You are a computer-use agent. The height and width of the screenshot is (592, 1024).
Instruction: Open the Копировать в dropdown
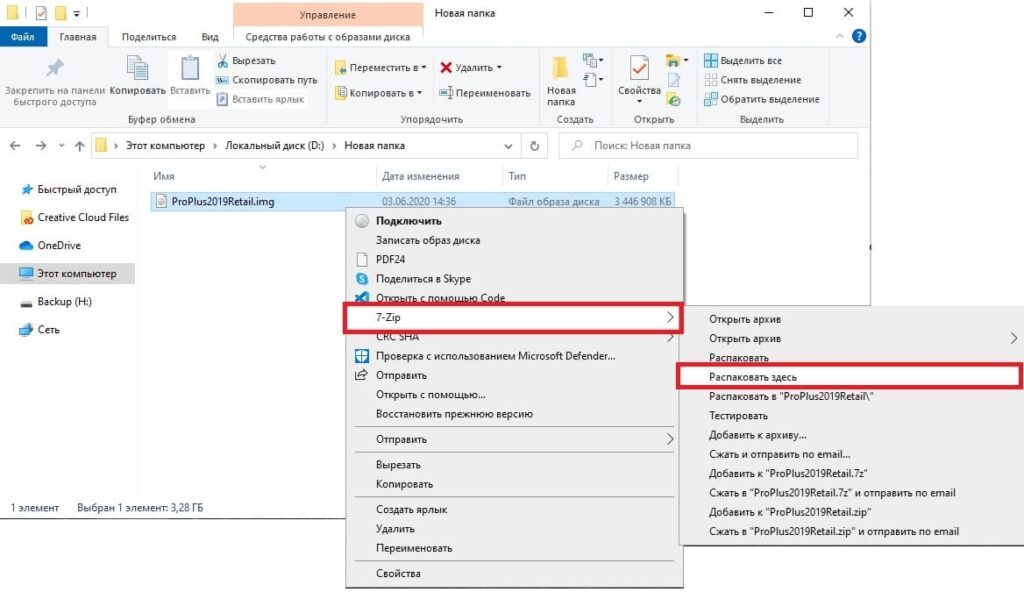[379, 93]
